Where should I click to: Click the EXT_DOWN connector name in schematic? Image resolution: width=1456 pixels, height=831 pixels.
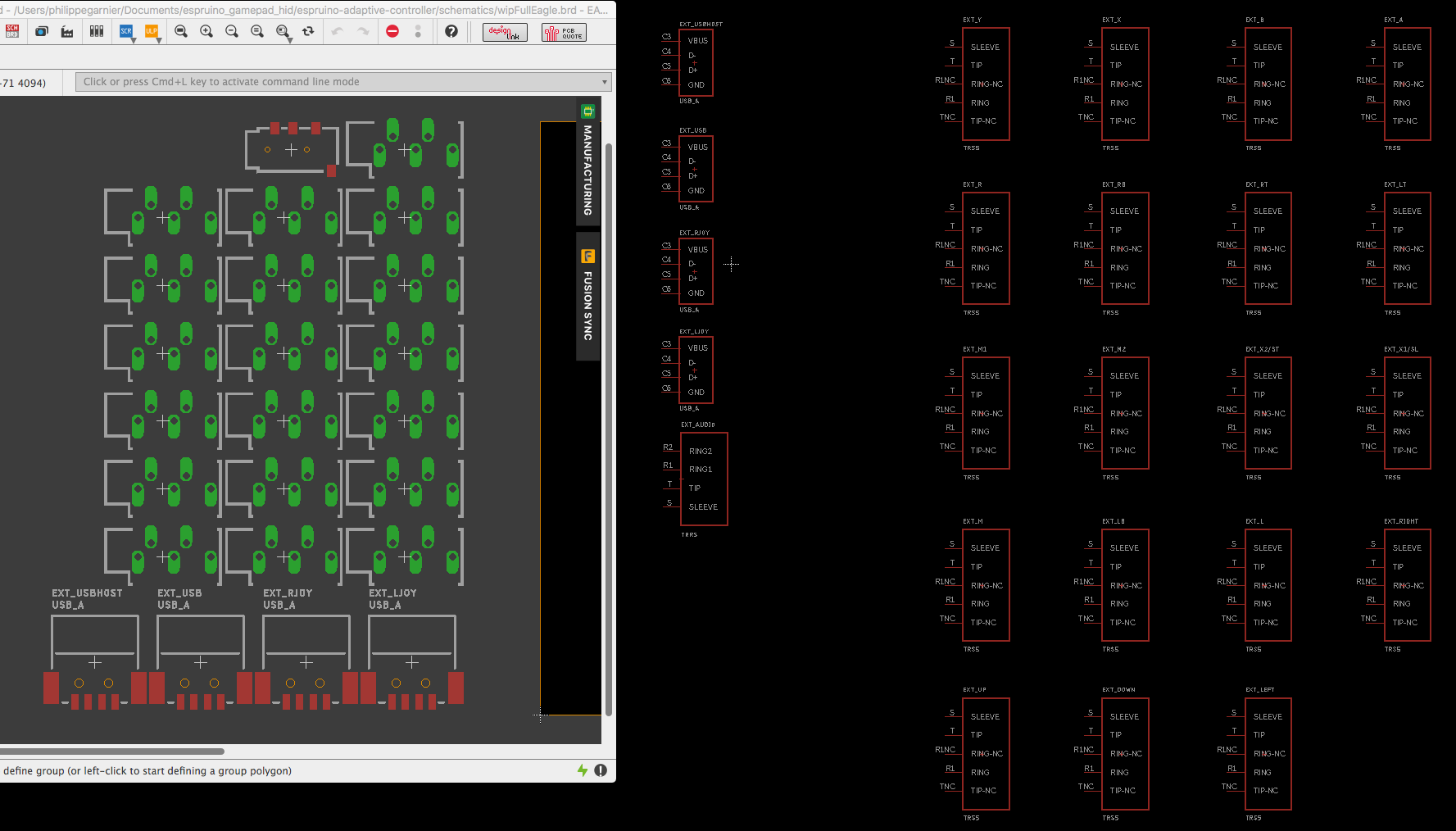(1118, 690)
